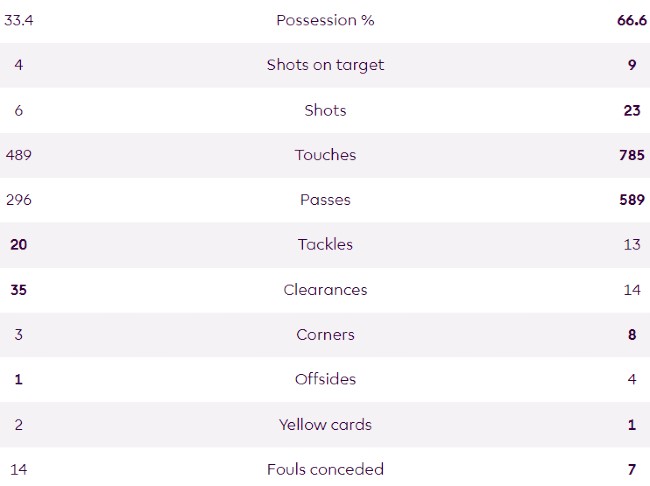Select the Yellow cards row label
Image resolution: width=650 pixels, height=486 pixels.
(325, 425)
